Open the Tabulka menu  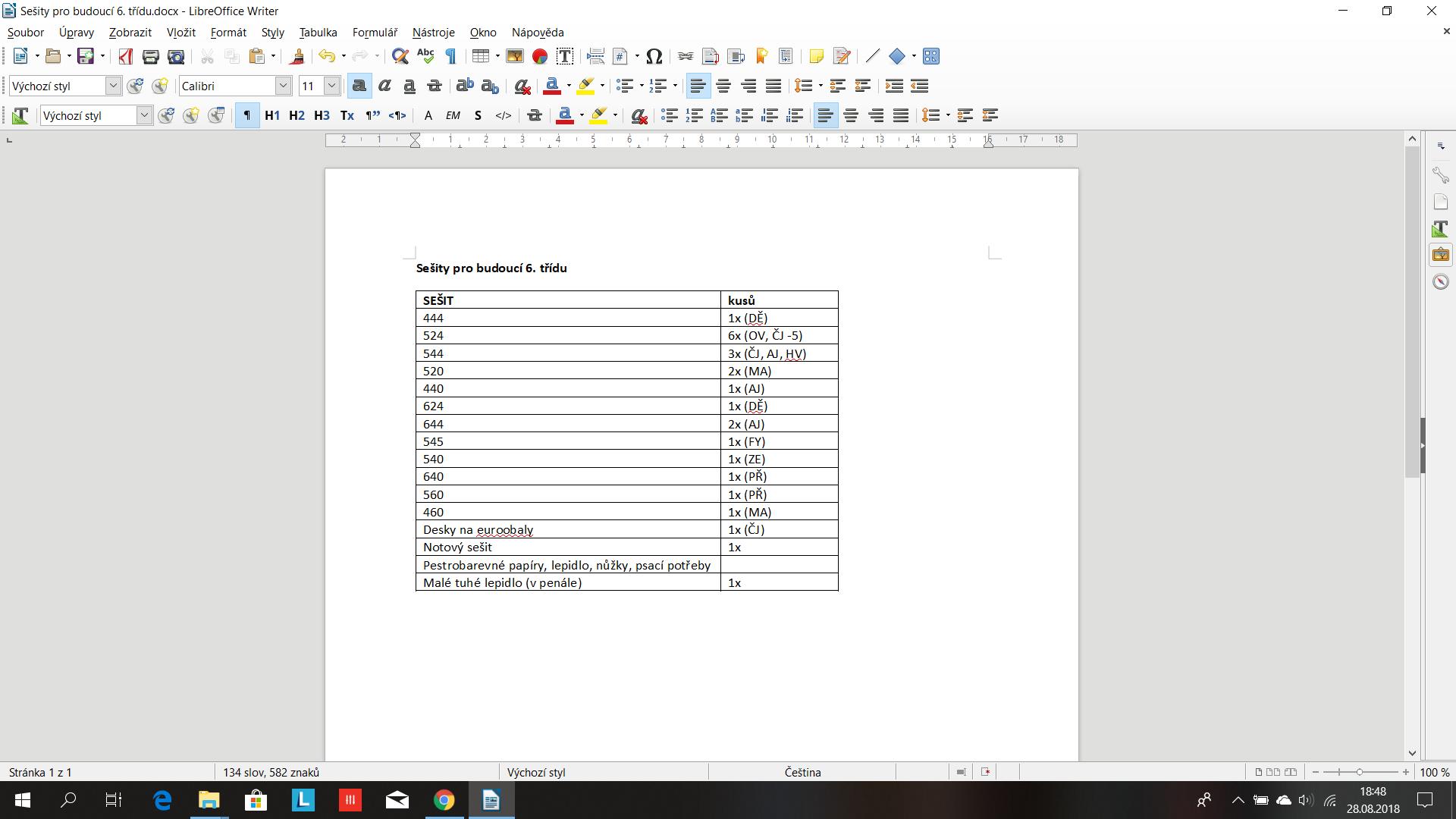pos(318,33)
